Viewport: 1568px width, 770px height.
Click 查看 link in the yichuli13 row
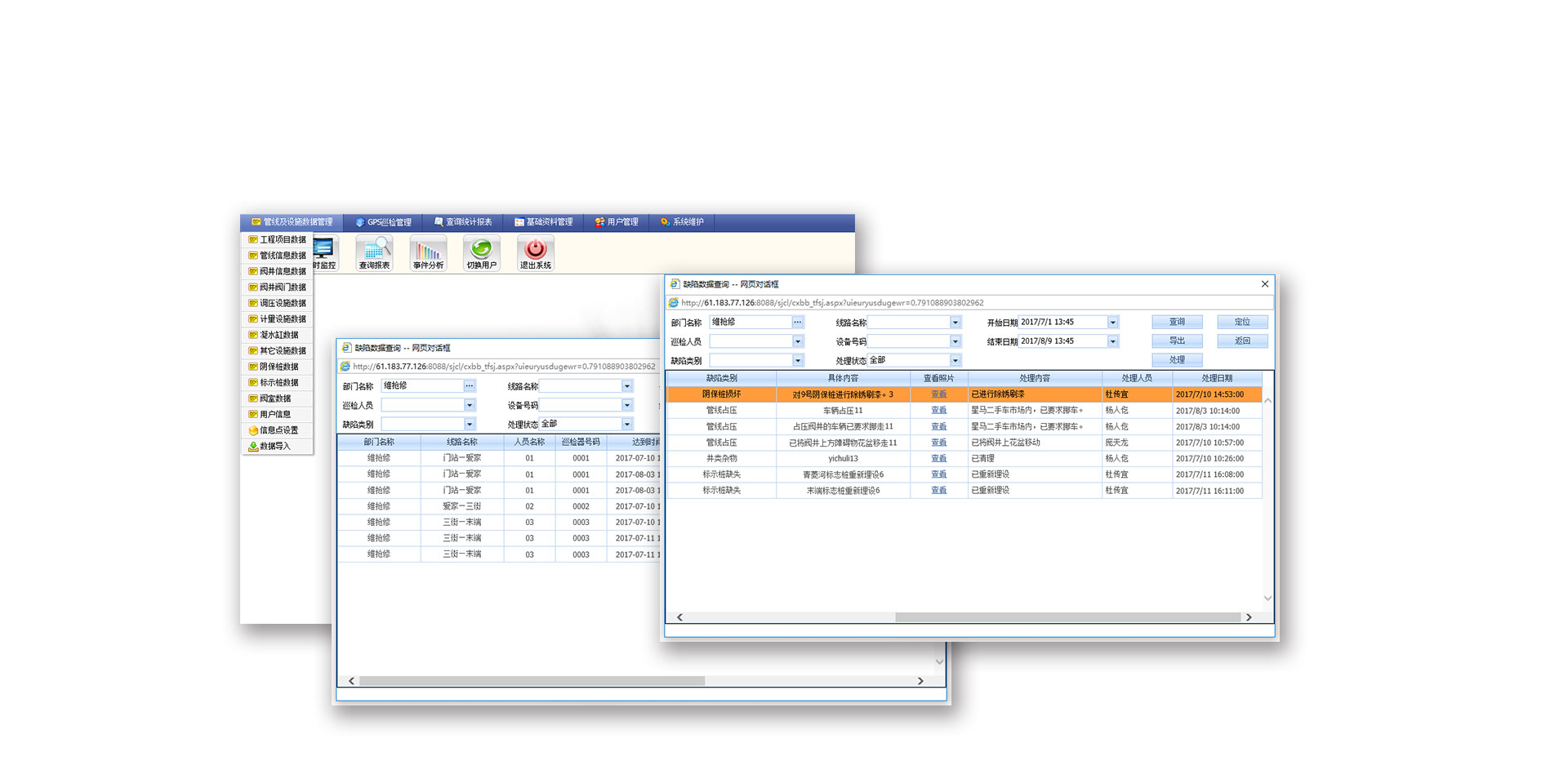click(938, 459)
